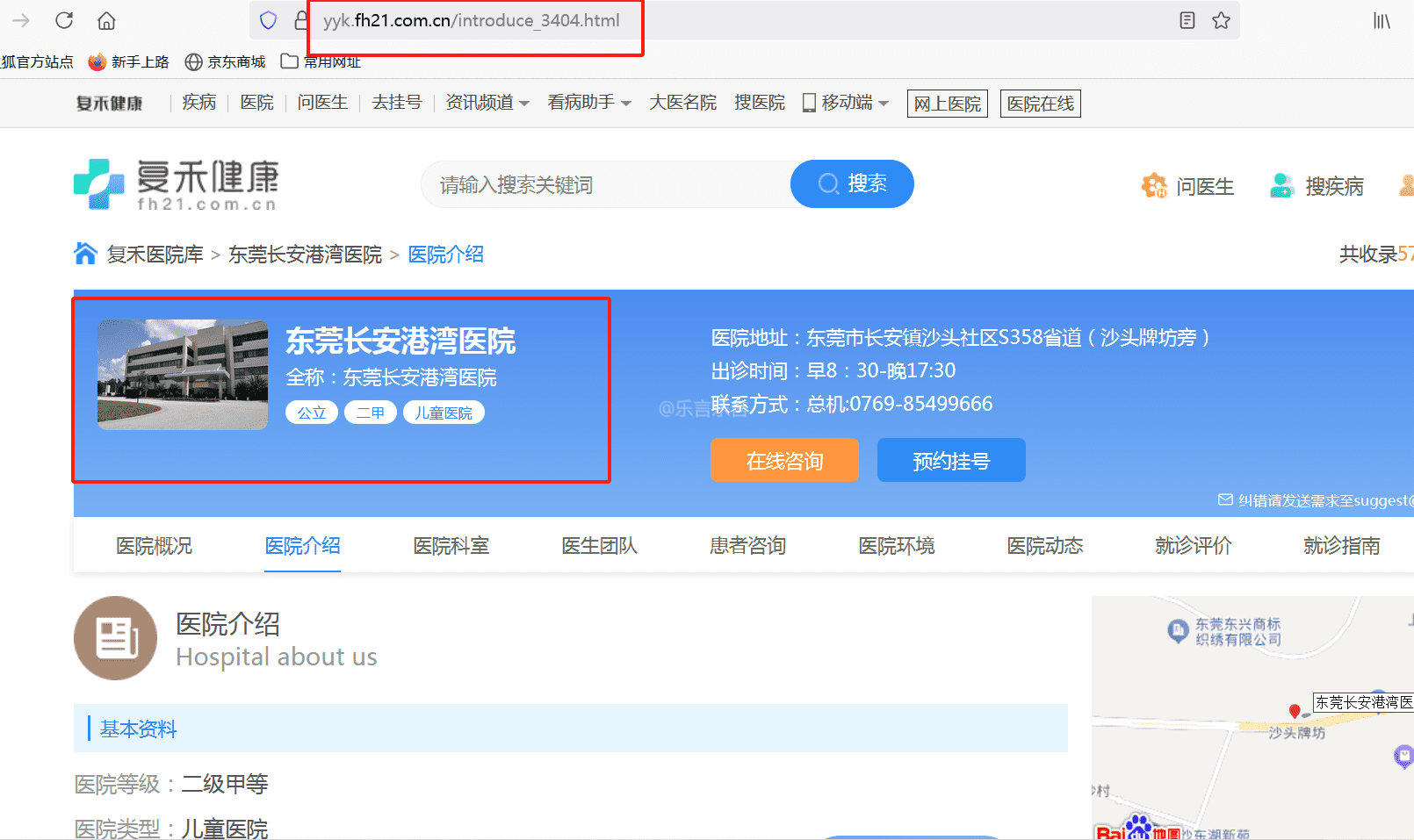Expand the 资讯频道 dropdown

487,103
